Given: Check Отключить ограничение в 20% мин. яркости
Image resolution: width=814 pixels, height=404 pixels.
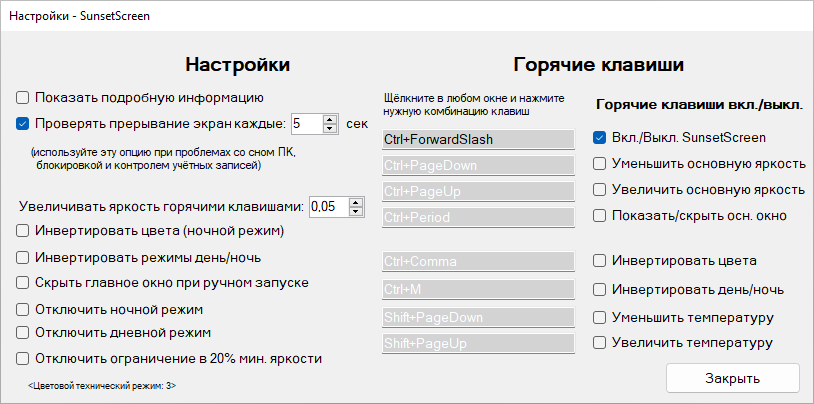Looking at the screenshot, I should (23, 358).
